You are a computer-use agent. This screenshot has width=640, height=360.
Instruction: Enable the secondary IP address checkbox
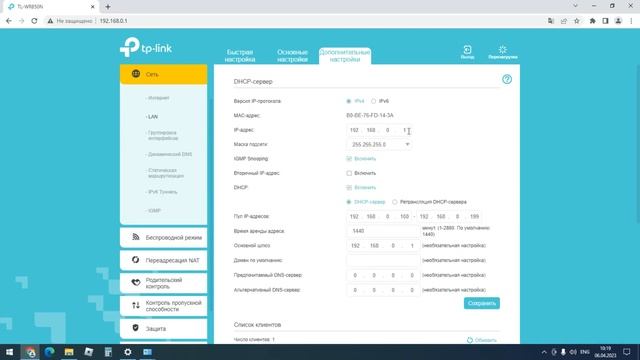click(x=349, y=173)
